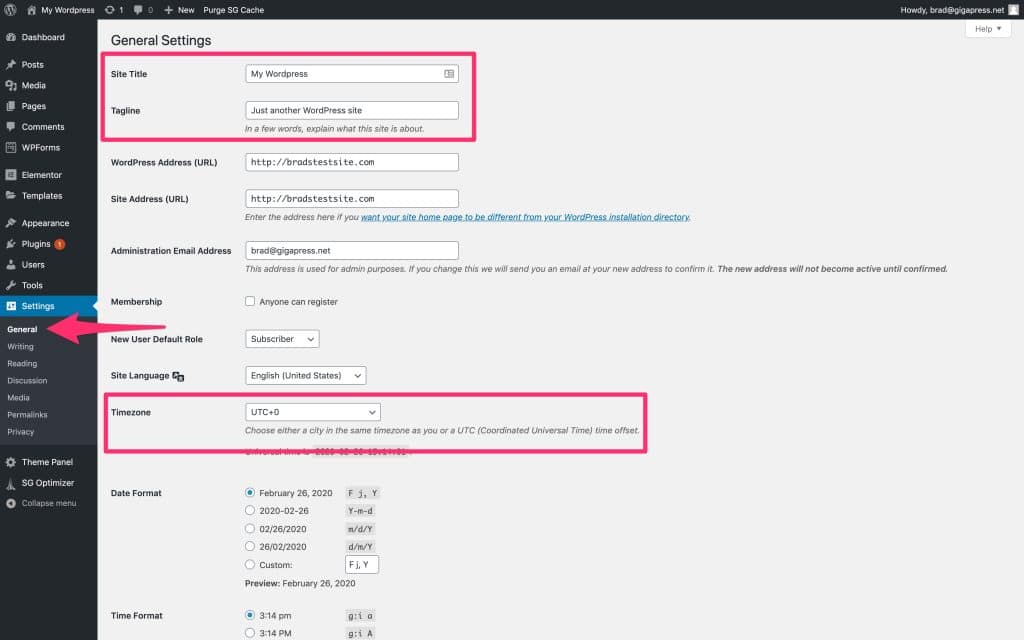
Task: Expand the Help dropdown tab
Action: pos(988,29)
